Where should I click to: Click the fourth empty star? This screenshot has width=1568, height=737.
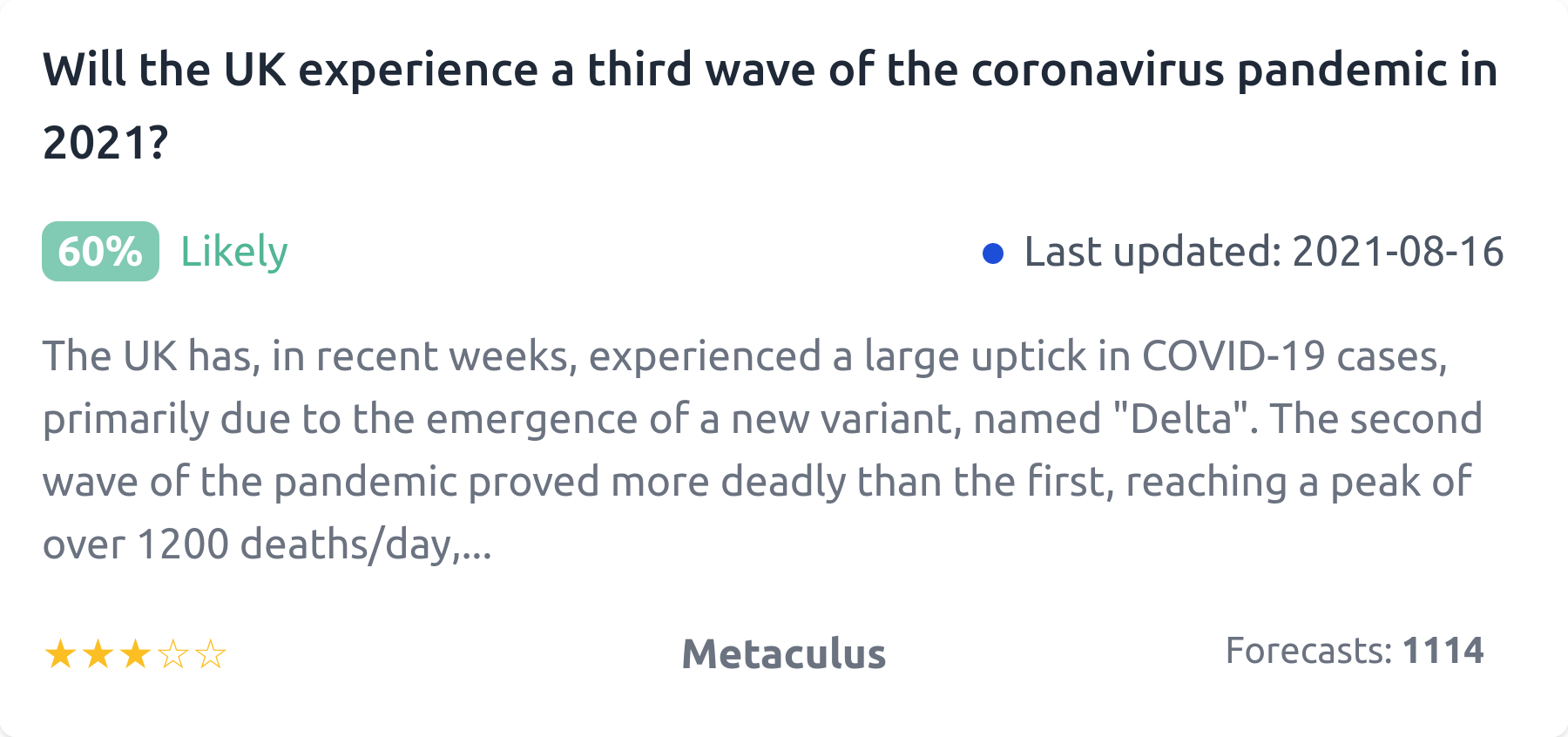[173, 654]
